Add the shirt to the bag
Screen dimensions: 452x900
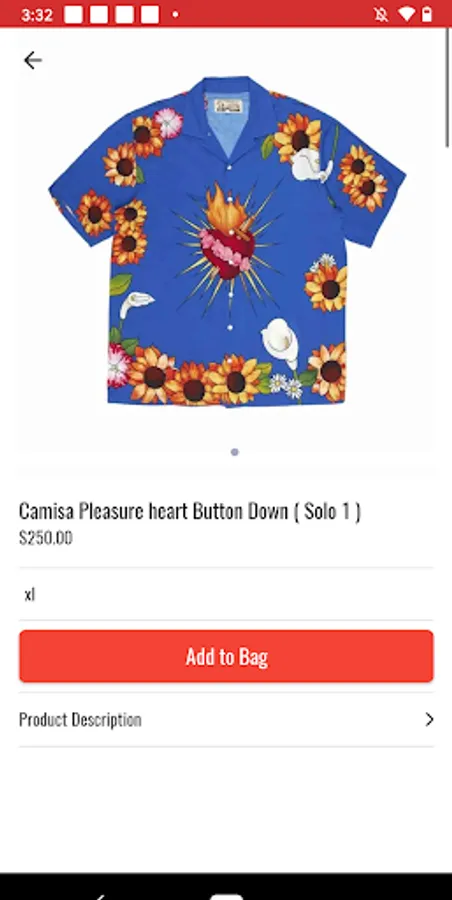point(226,657)
